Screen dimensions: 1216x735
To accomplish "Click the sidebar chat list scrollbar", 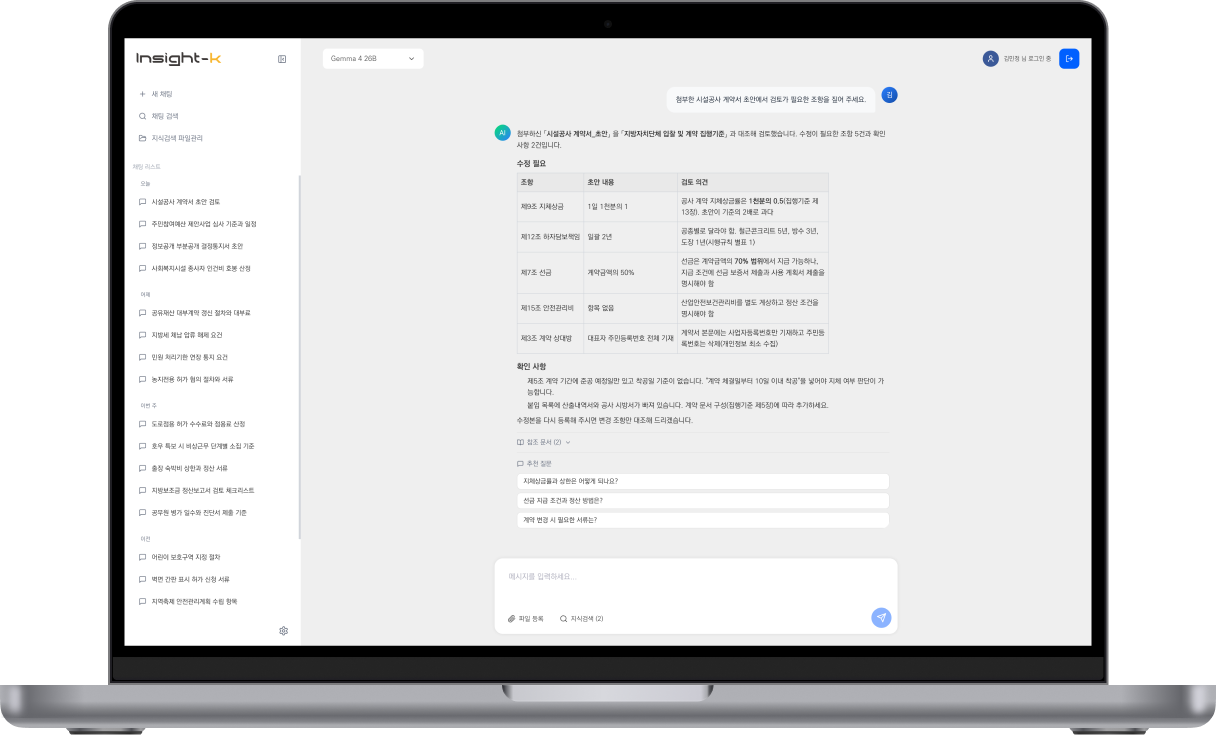I will 299,357.
